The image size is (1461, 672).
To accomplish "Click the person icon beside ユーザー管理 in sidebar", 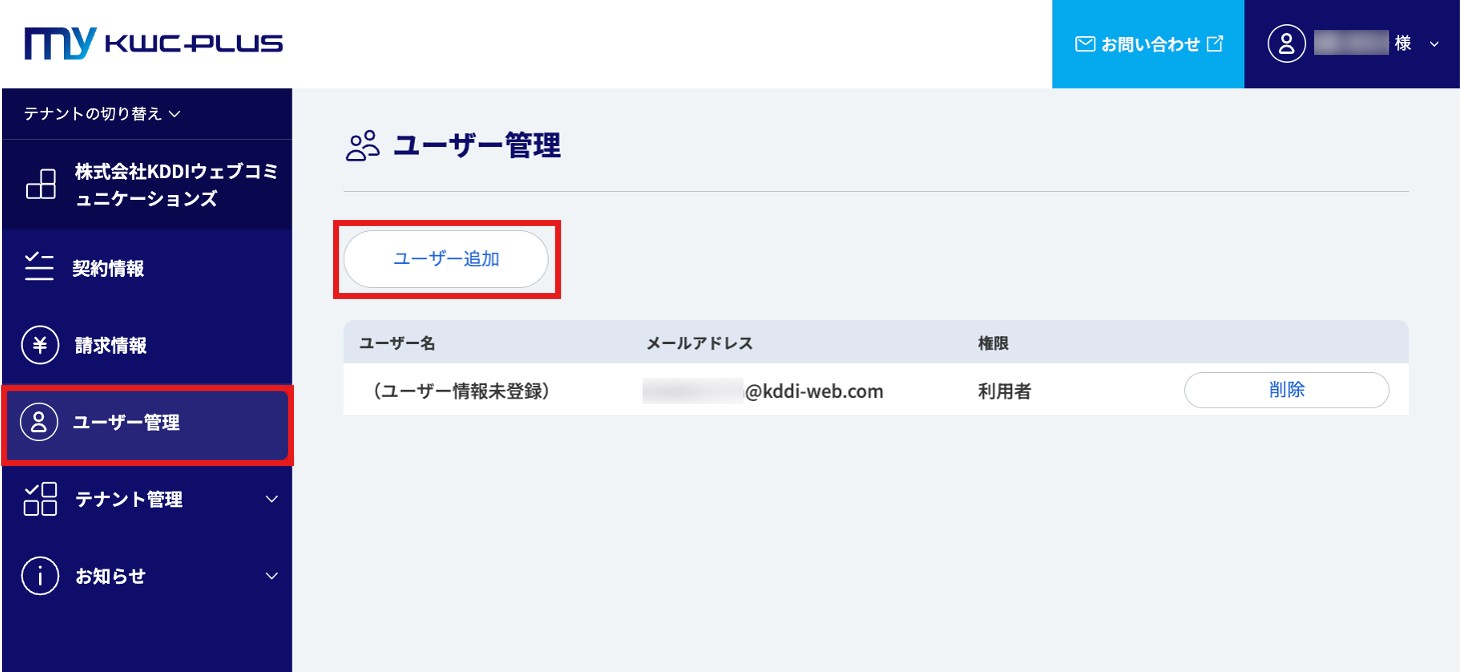I will coord(40,423).
